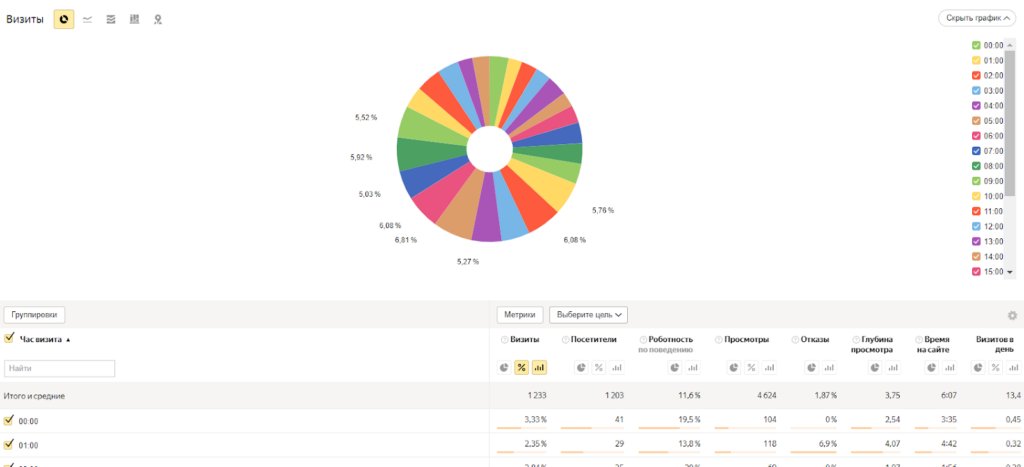Collapse chart with Скрыть график
The image size is (1024, 467).
pos(976,18)
